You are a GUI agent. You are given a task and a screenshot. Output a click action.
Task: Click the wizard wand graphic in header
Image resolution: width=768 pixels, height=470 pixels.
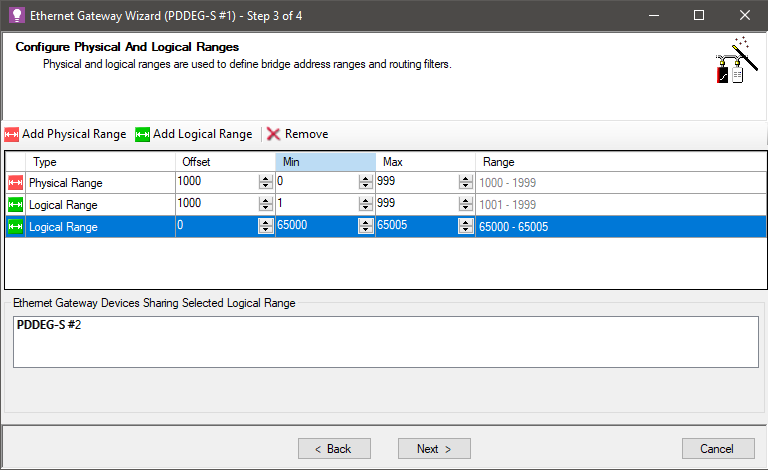pos(731,64)
